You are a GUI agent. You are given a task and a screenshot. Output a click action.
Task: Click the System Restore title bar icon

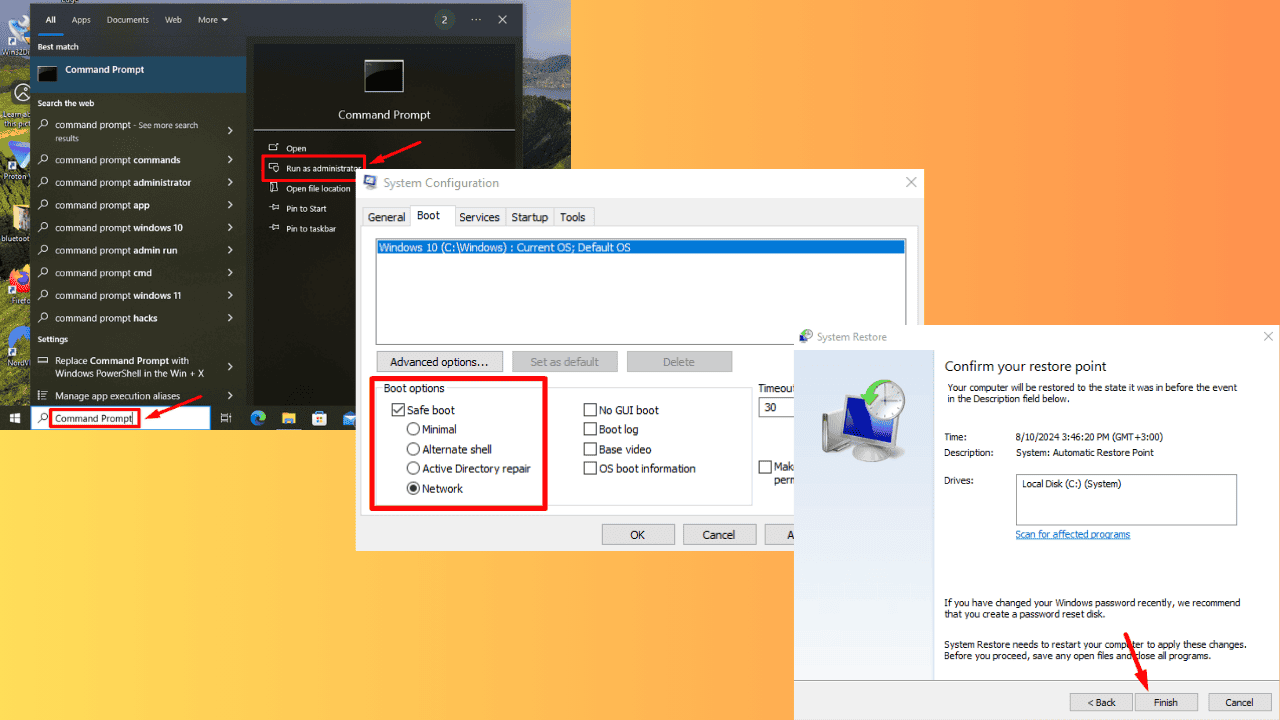click(805, 337)
